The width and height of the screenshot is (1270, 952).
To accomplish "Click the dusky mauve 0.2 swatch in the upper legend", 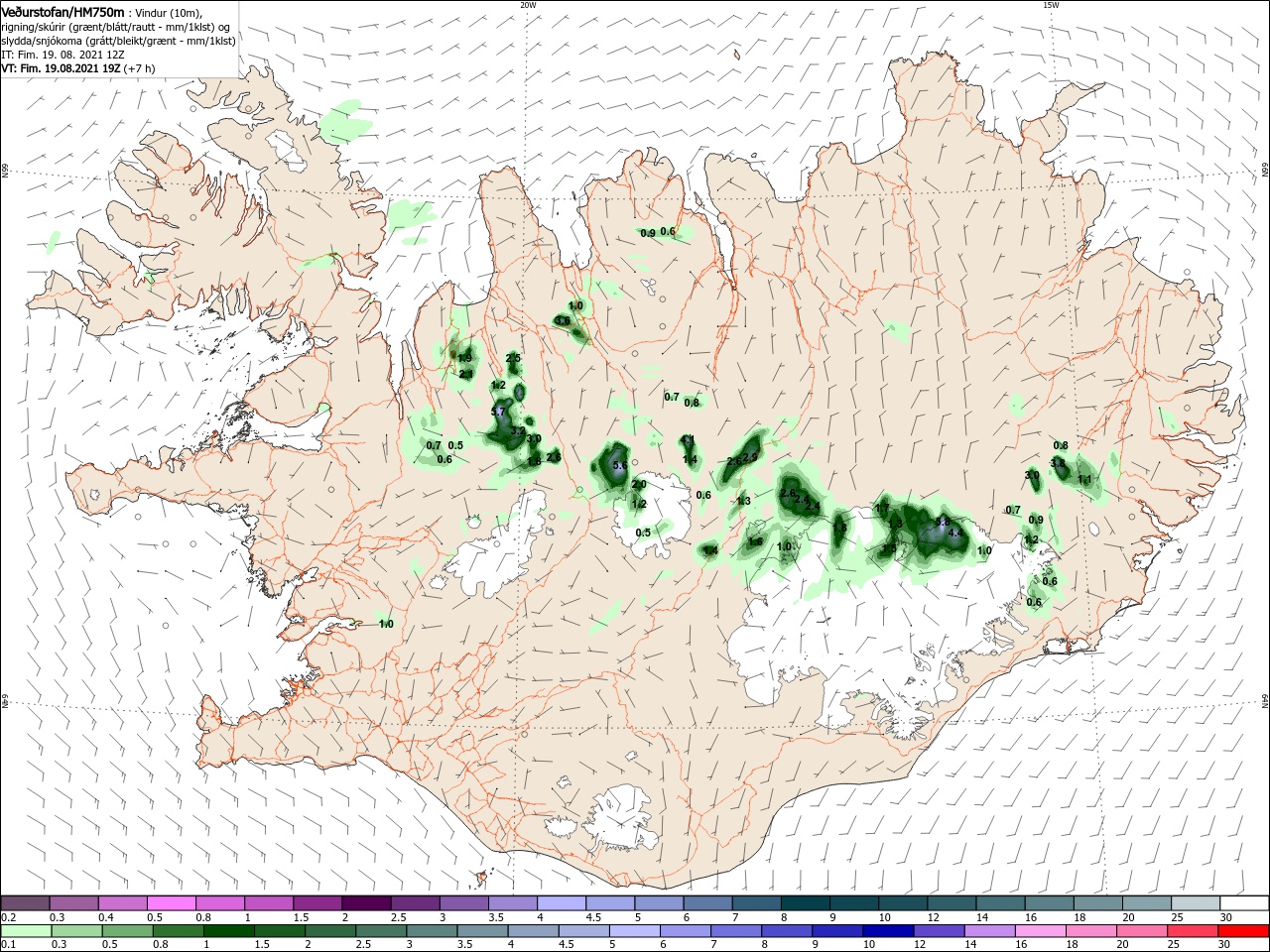I will click(26, 903).
